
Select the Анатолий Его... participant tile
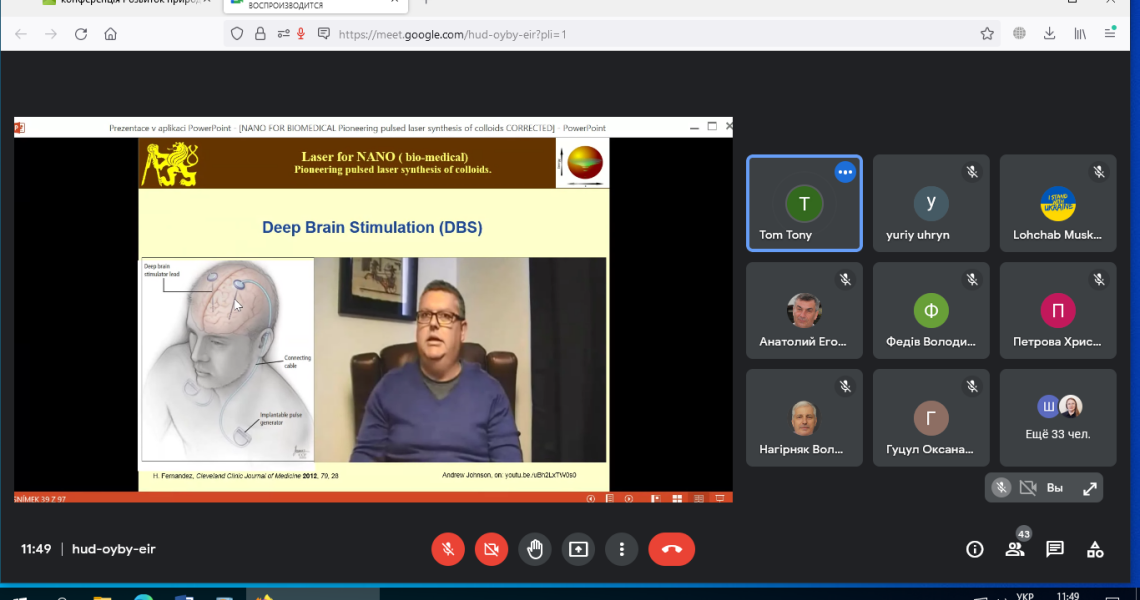804,311
